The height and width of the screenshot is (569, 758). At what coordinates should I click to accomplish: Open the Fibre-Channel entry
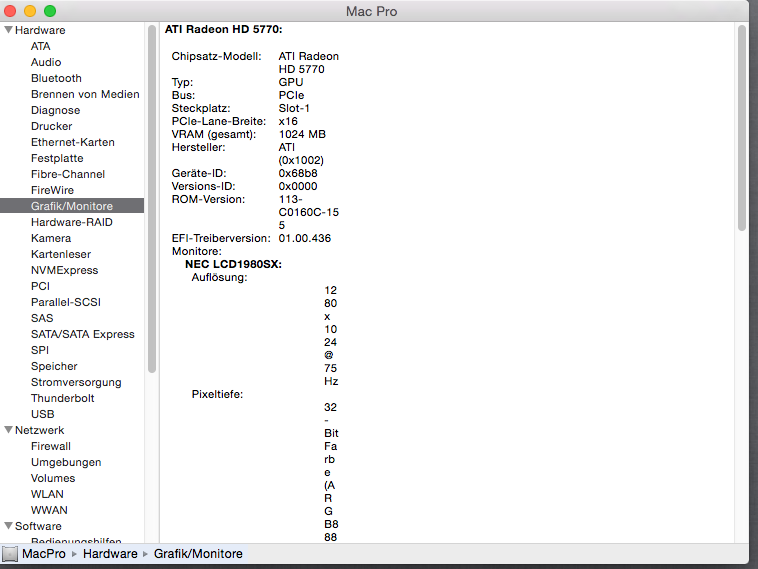[x=68, y=174]
